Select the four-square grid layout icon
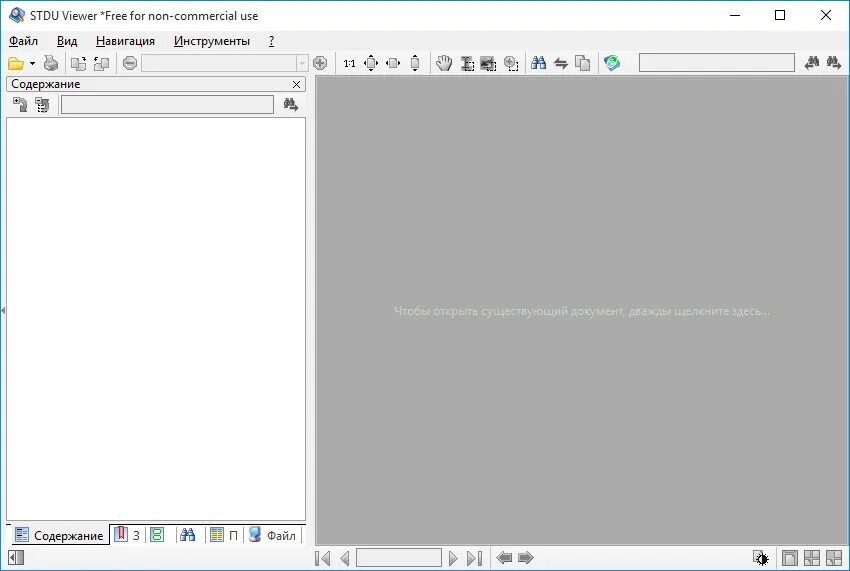Viewport: 850px width, 571px height. [x=812, y=558]
